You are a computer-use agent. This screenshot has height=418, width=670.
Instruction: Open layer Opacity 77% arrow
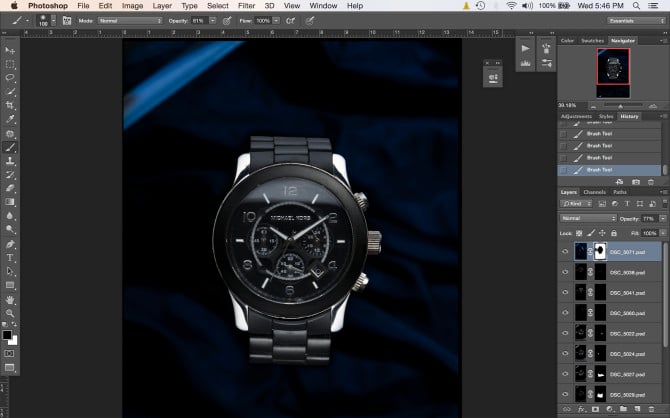click(x=663, y=218)
